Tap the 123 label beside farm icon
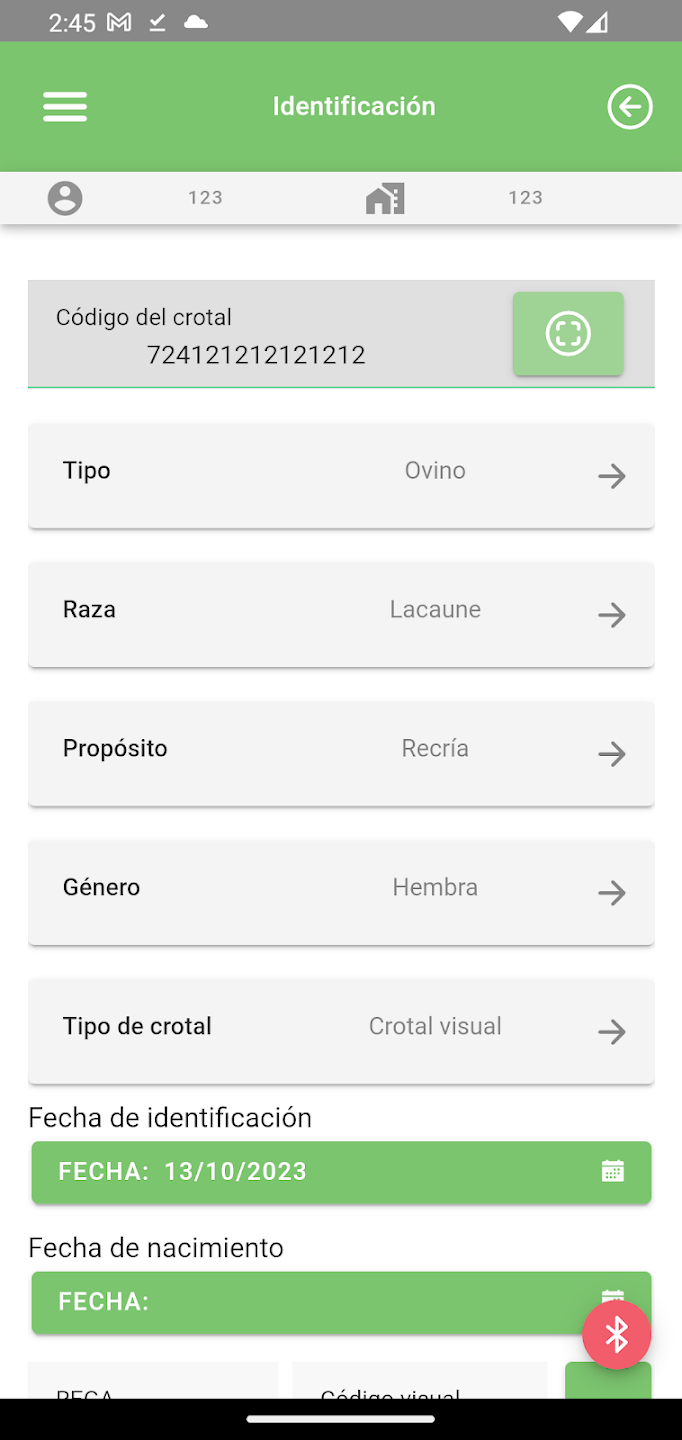 click(x=525, y=198)
